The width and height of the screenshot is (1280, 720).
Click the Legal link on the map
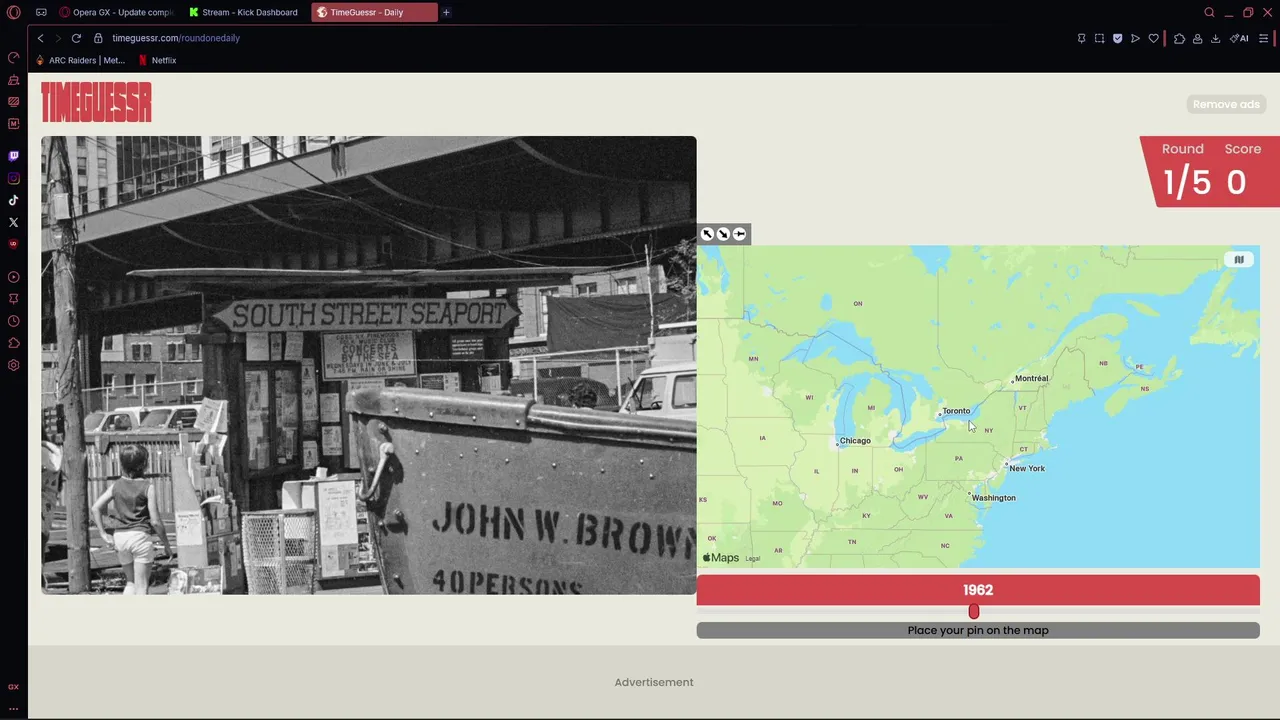753,559
